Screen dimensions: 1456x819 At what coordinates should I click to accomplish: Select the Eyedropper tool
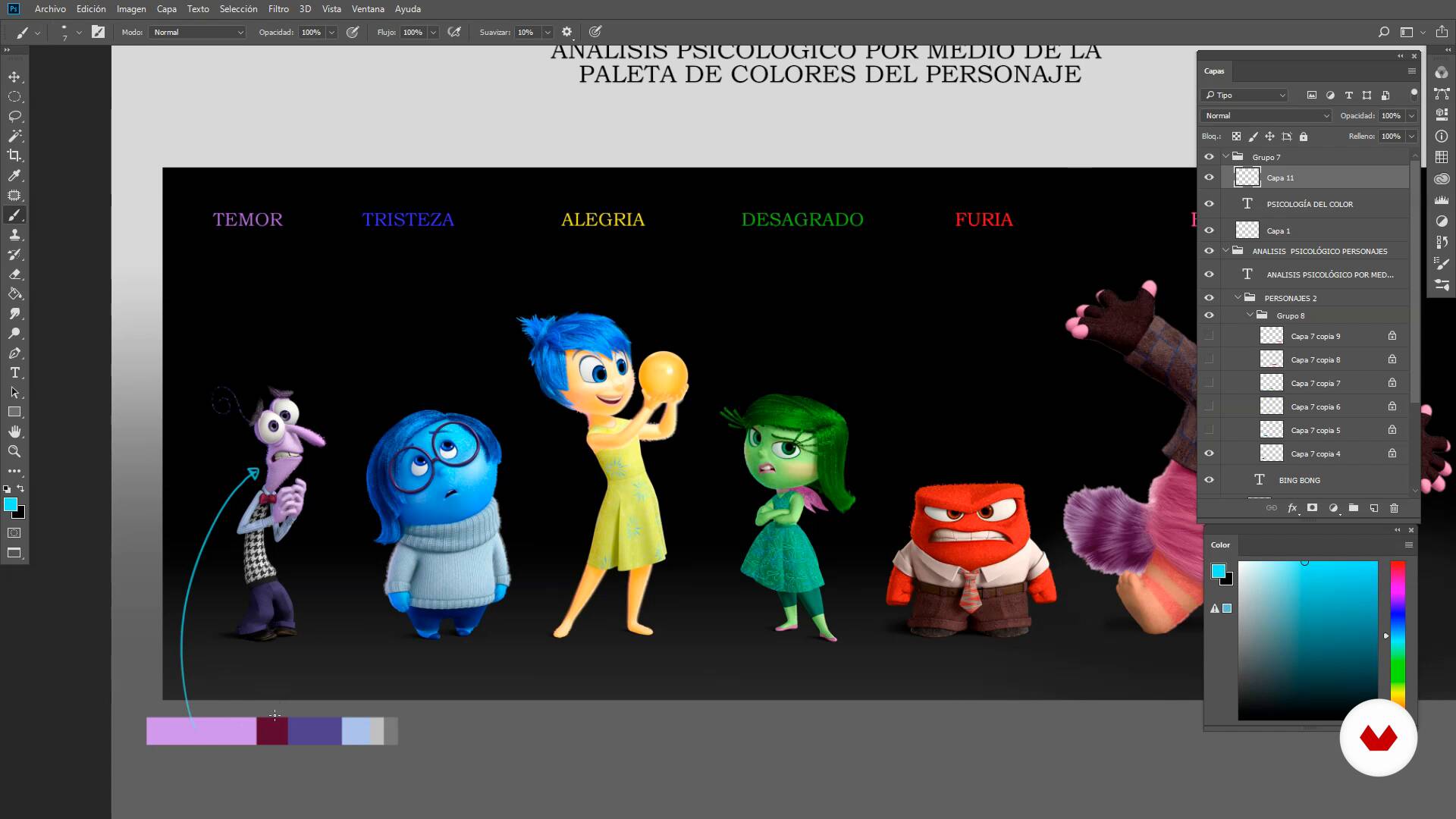pyautogui.click(x=14, y=176)
